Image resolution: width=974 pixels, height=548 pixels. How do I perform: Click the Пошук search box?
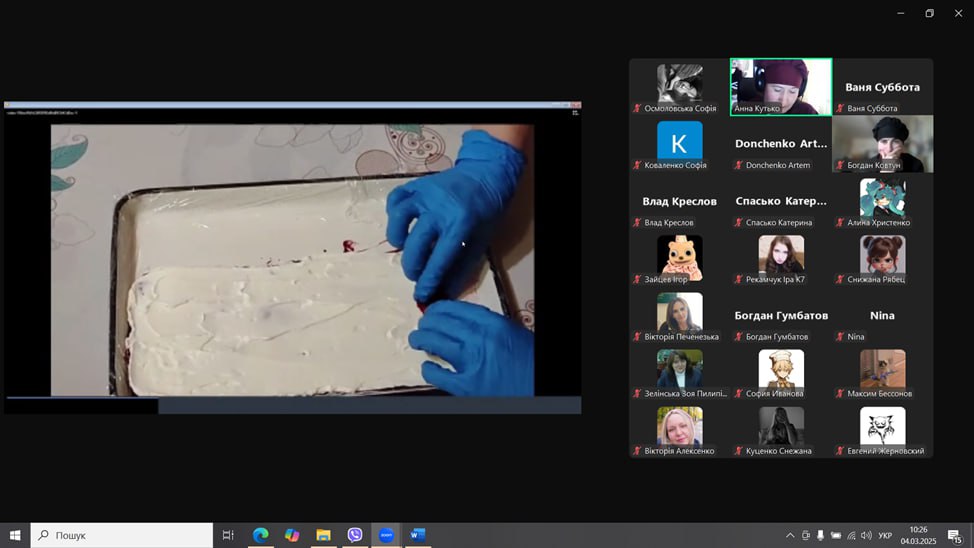click(122, 535)
